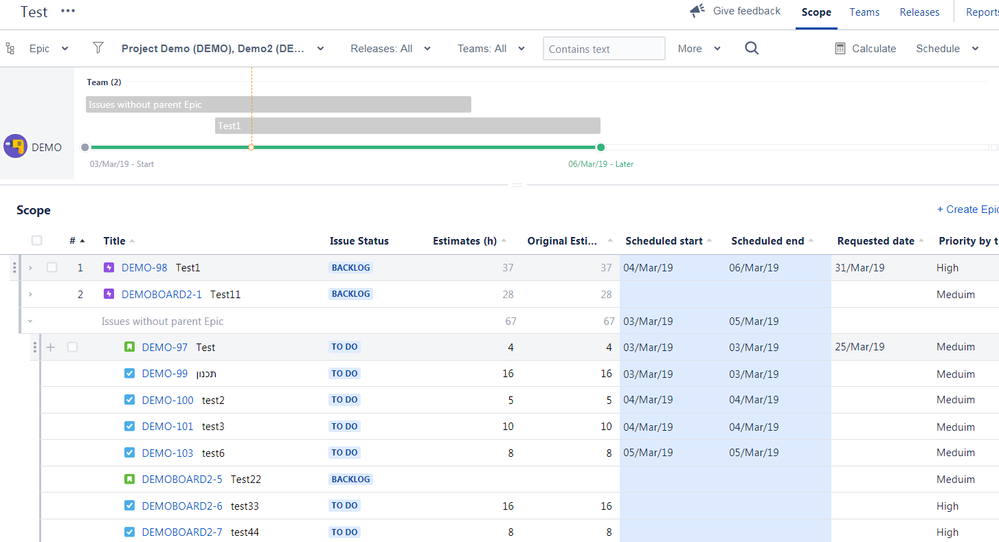
Task: Open the Epic hierarchy dropdown
Action: tap(48, 48)
